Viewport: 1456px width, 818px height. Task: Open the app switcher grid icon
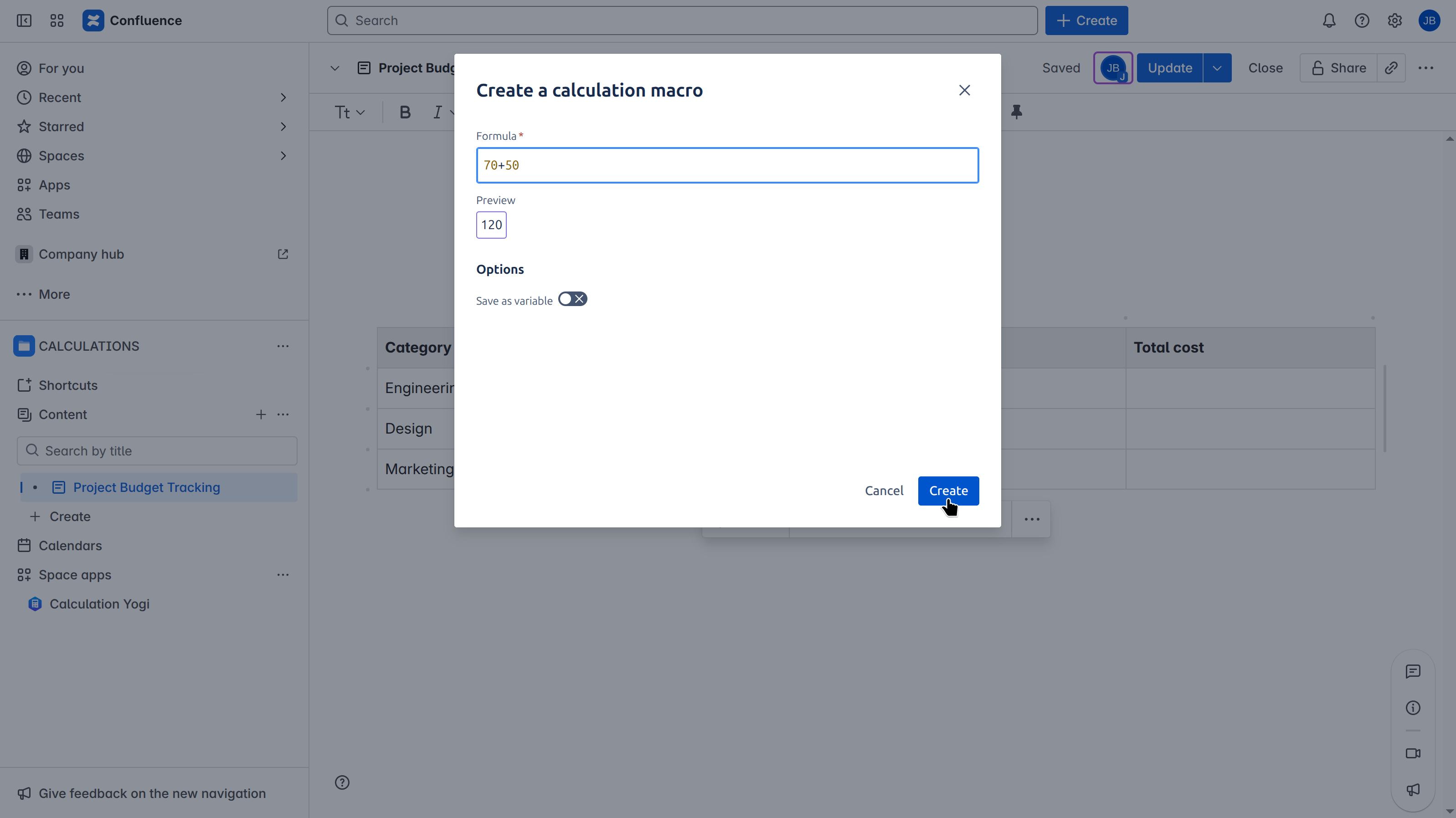click(57, 21)
